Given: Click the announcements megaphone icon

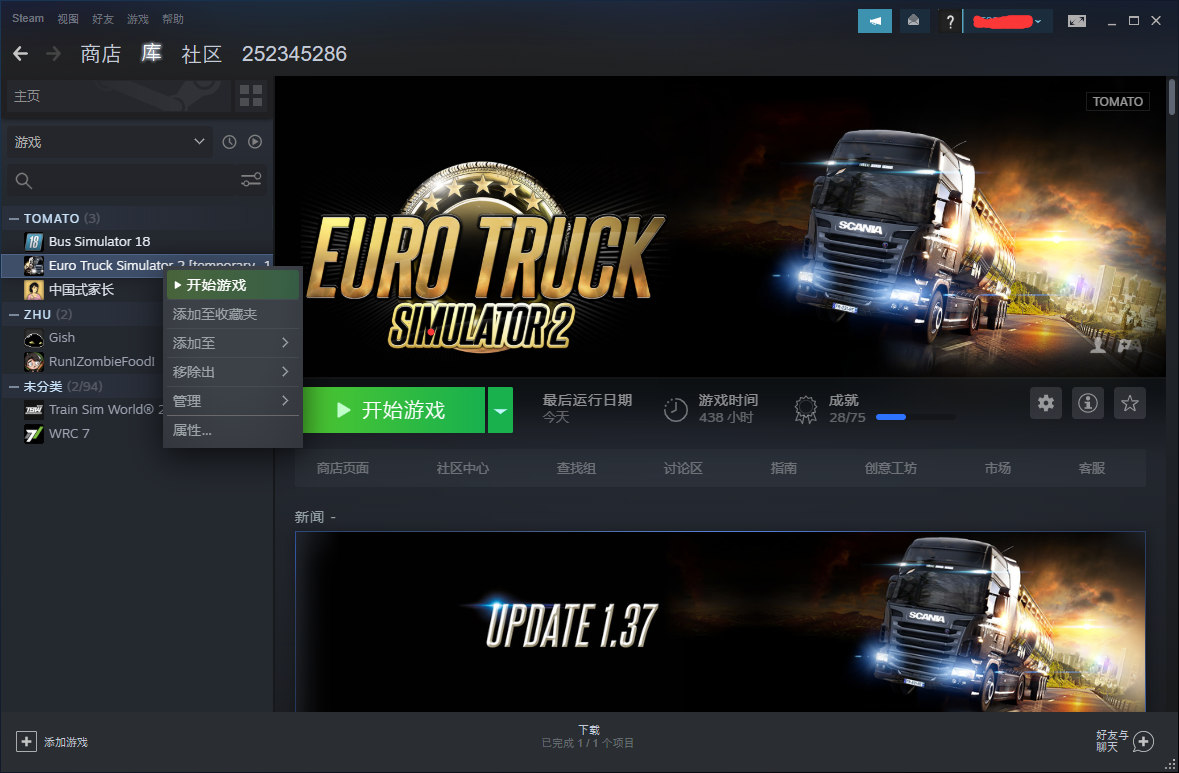Looking at the screenshot, I should pos(874,21).
